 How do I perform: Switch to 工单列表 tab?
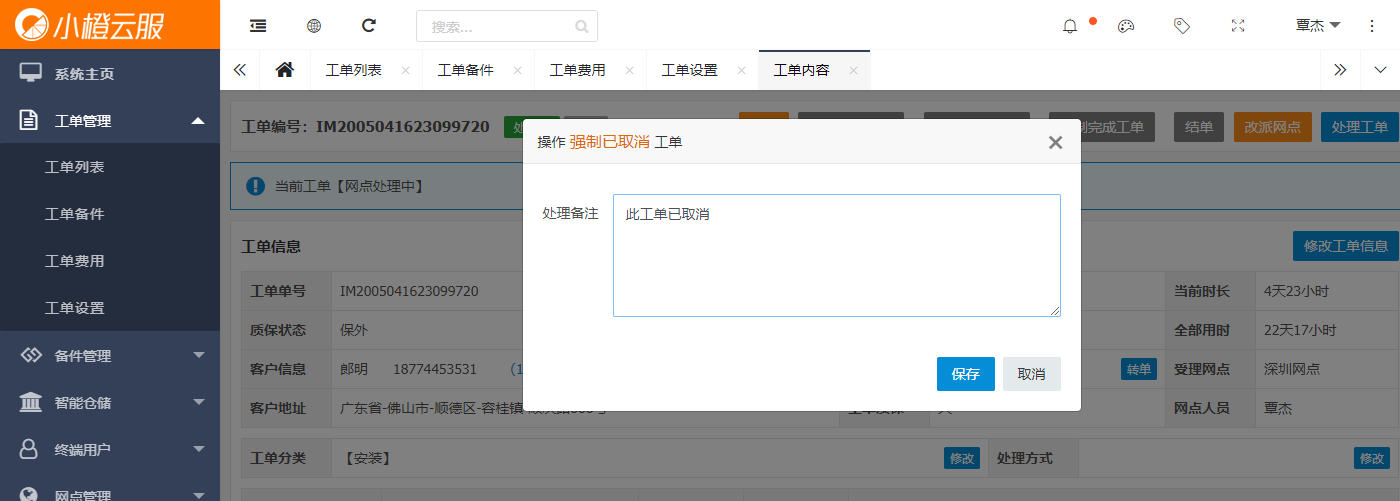pyautogui.click(x=354, y=70)
